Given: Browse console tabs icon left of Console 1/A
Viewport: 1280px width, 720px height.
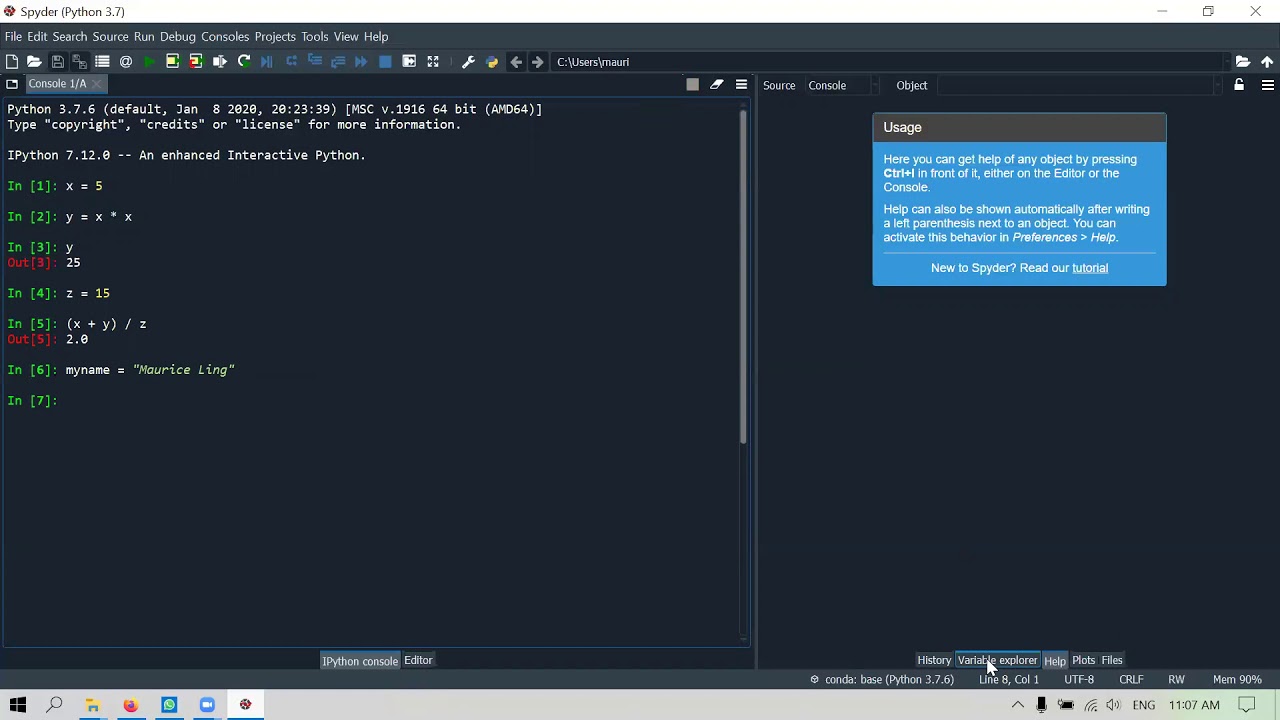Looking at the screenshot, I should click(x=12, y=84).
